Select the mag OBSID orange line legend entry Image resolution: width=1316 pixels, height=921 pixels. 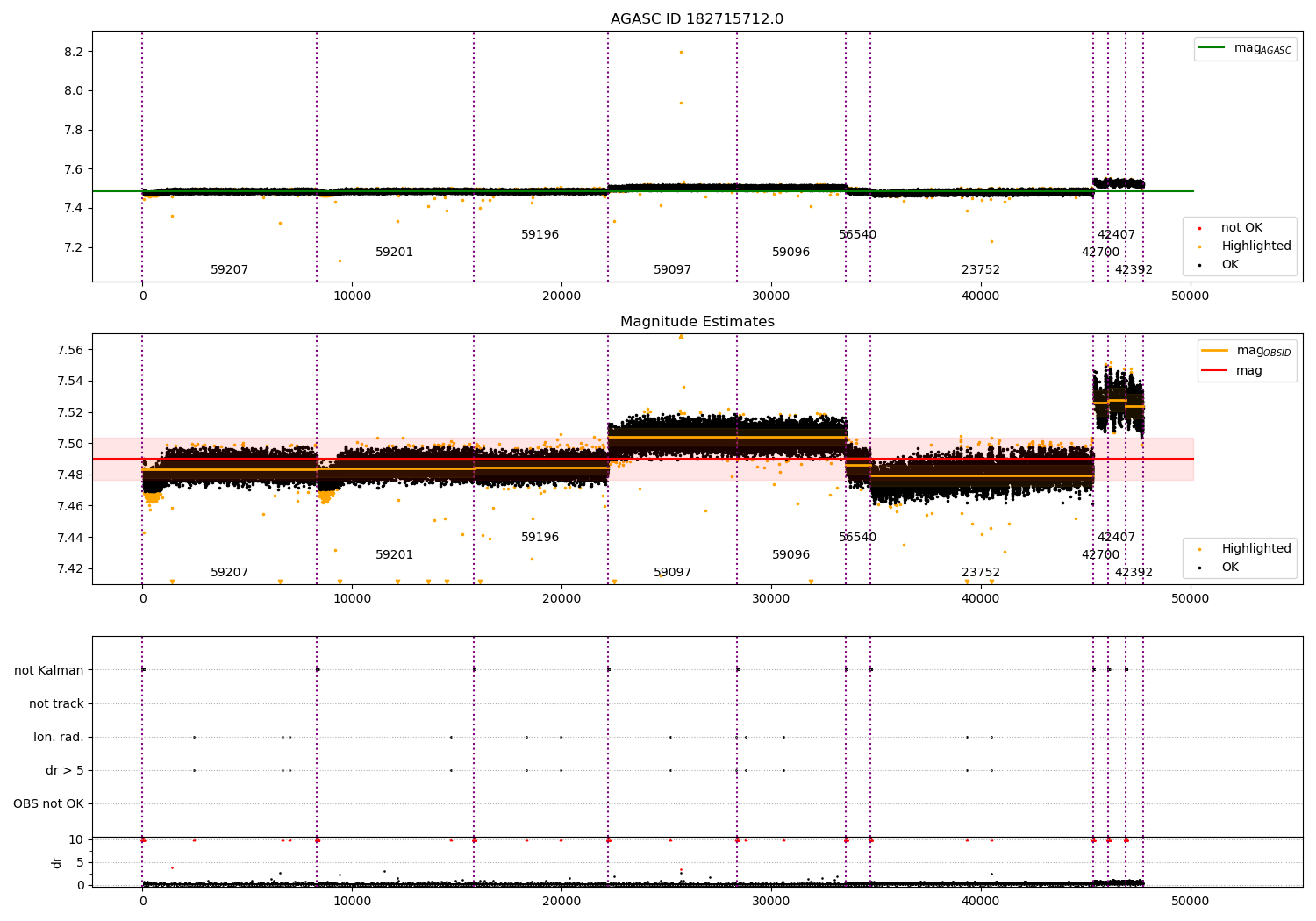1247,351
